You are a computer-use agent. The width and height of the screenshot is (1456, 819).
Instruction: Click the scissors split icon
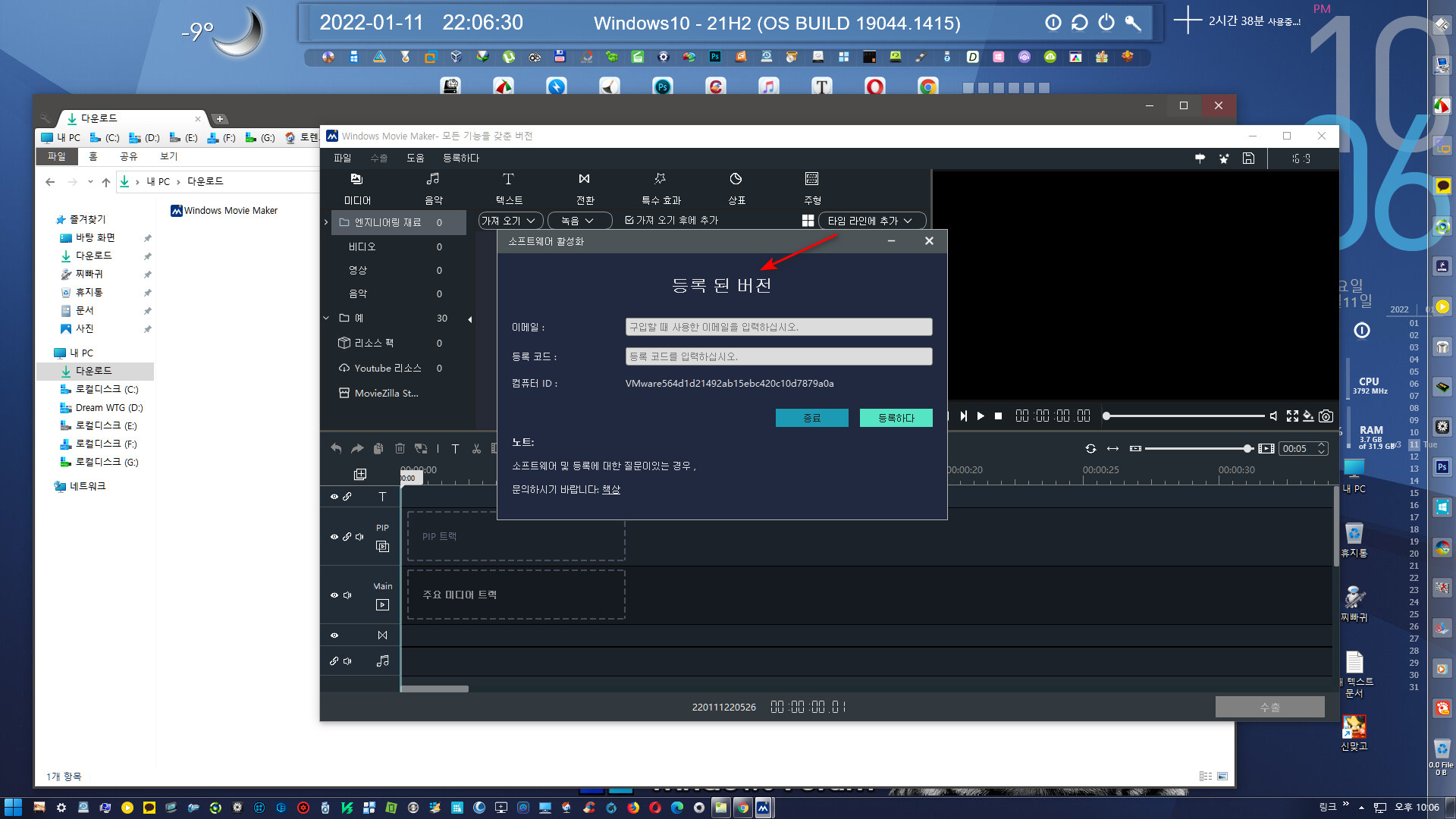tap(476, 449)
